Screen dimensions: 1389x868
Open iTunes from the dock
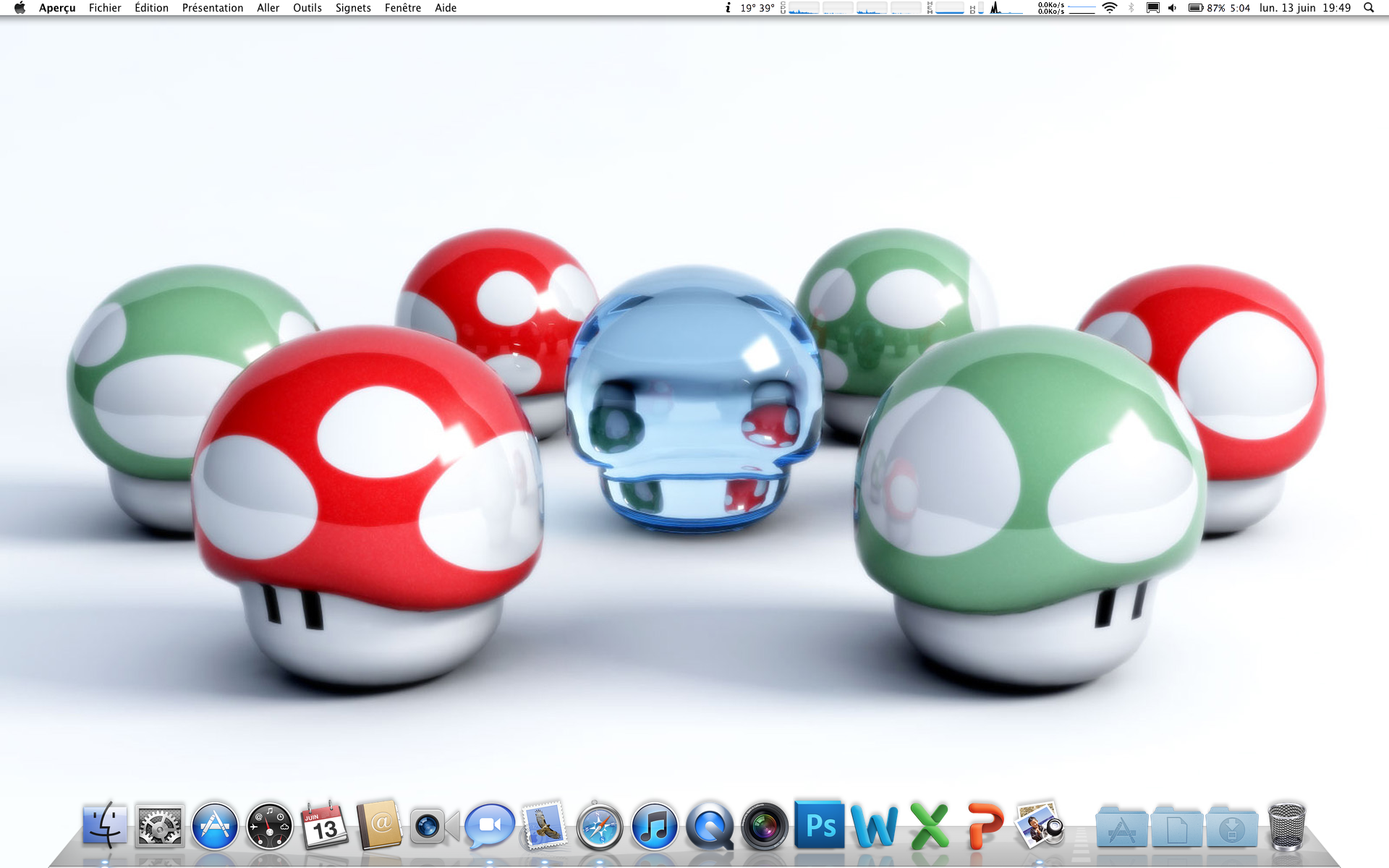pyautogui.click(x=654, y=826)
